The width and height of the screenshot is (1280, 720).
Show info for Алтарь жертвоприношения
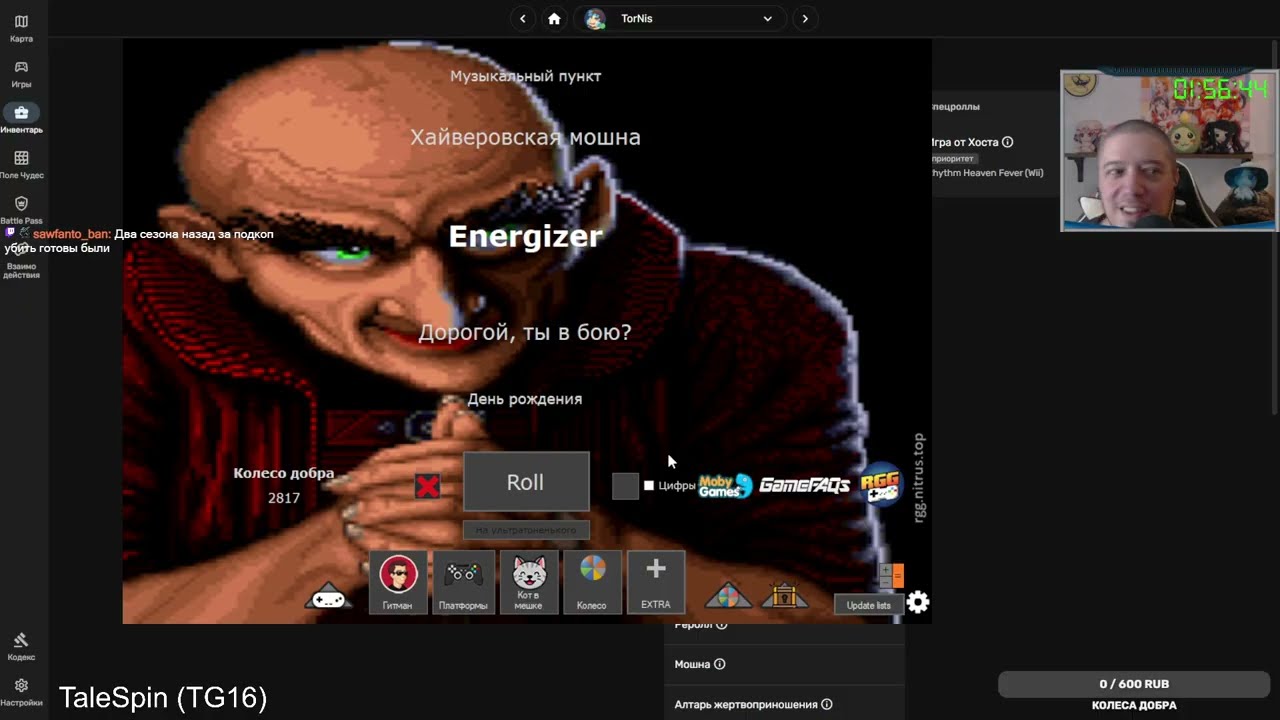click(826, 704)
